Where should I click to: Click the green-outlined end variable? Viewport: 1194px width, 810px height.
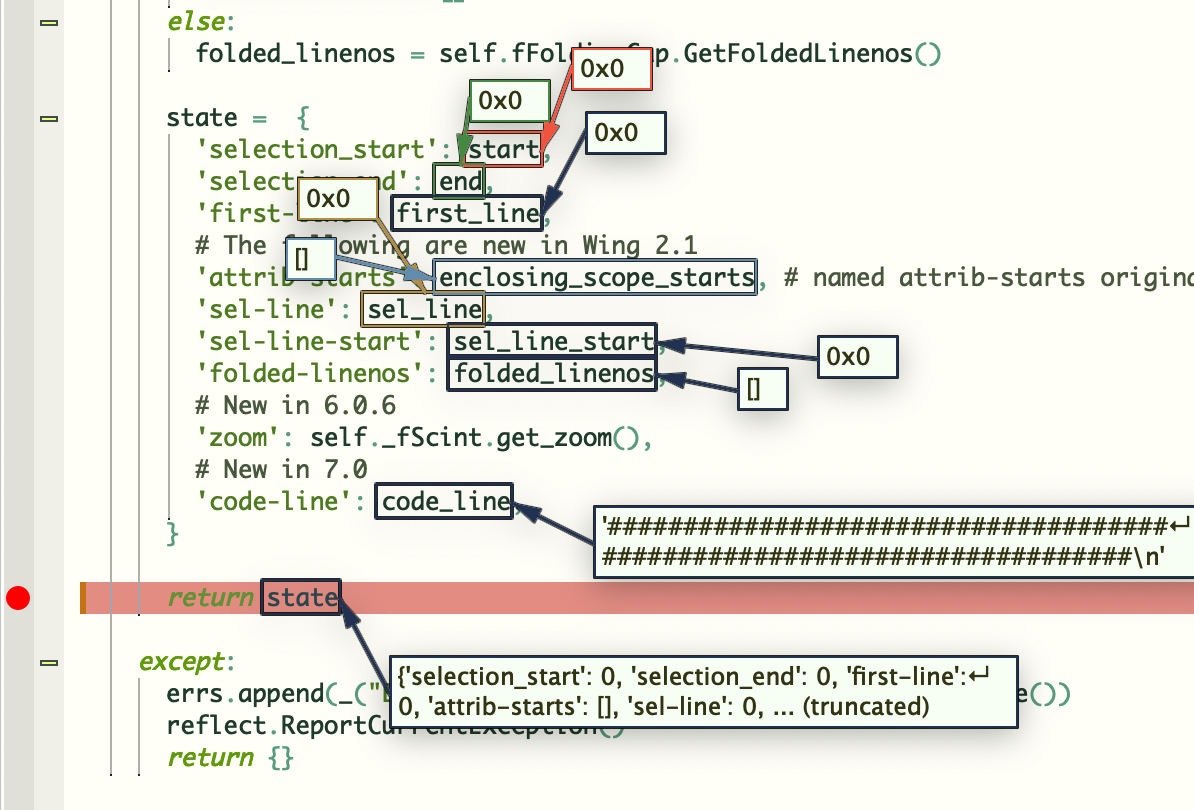[459, 181]
